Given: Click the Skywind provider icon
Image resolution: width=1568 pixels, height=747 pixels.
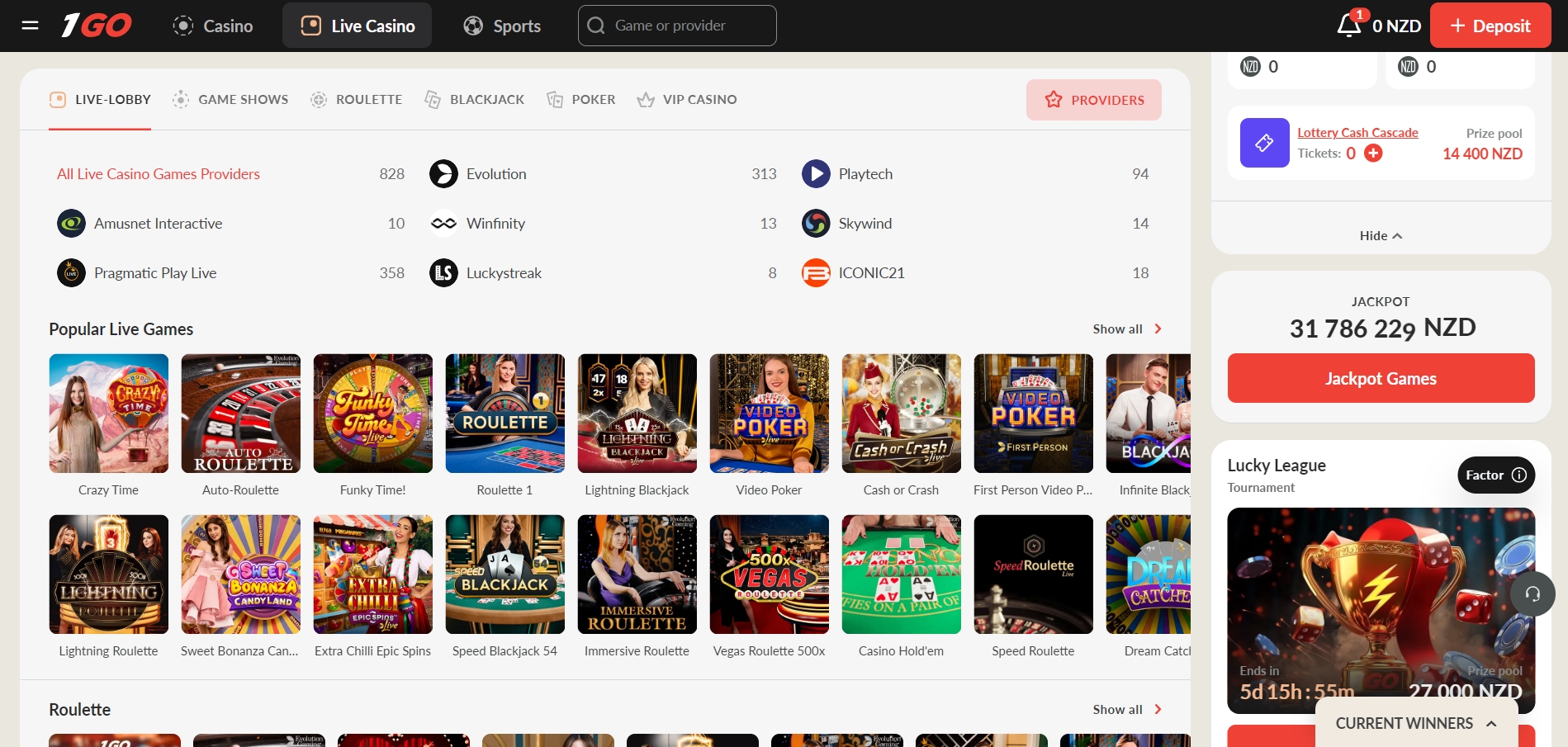Looking at the screenshot, I should (x=816, y=224).
